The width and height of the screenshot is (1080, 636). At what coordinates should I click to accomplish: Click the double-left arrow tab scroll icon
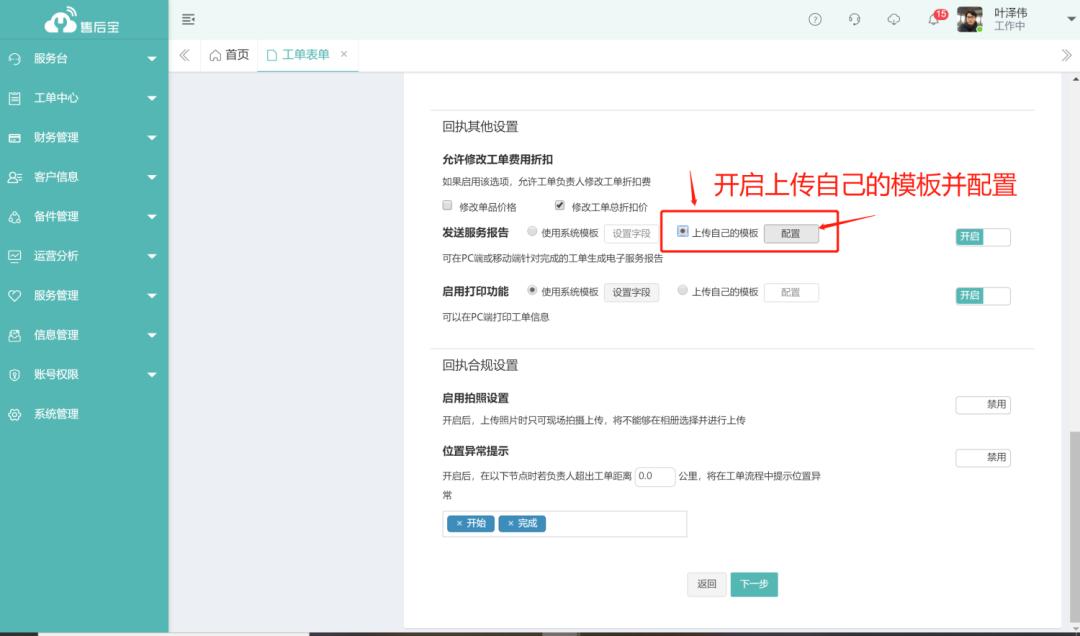[x=184, y=55]
